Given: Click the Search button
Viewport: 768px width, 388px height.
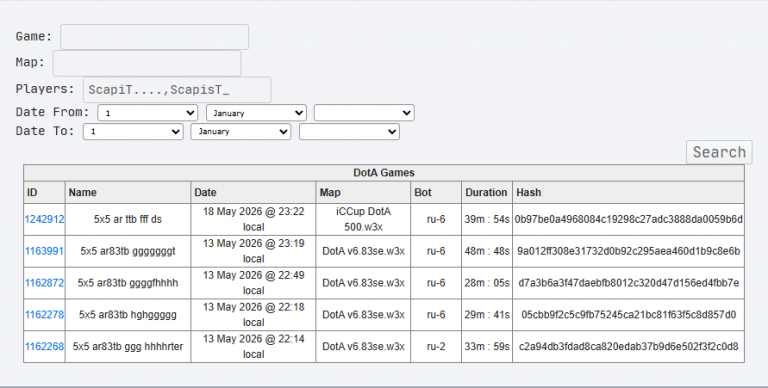Looking at the screenshot, I should pos(719,152).
